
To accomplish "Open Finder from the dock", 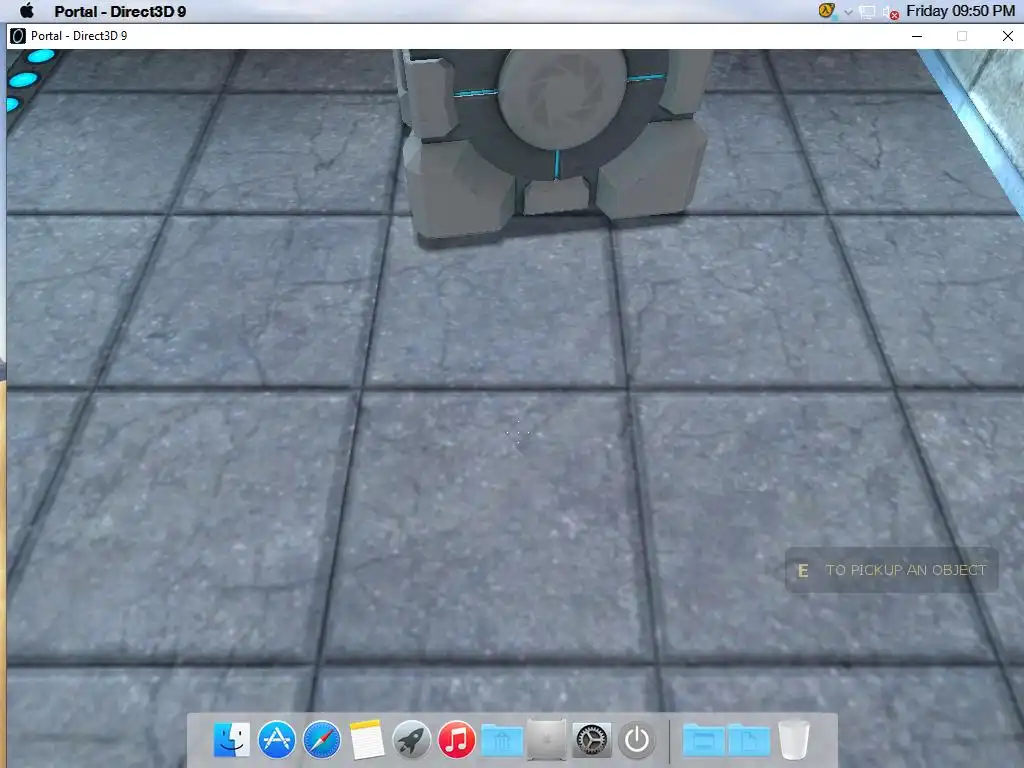I will pyautogui.click(x=231, y=740).
